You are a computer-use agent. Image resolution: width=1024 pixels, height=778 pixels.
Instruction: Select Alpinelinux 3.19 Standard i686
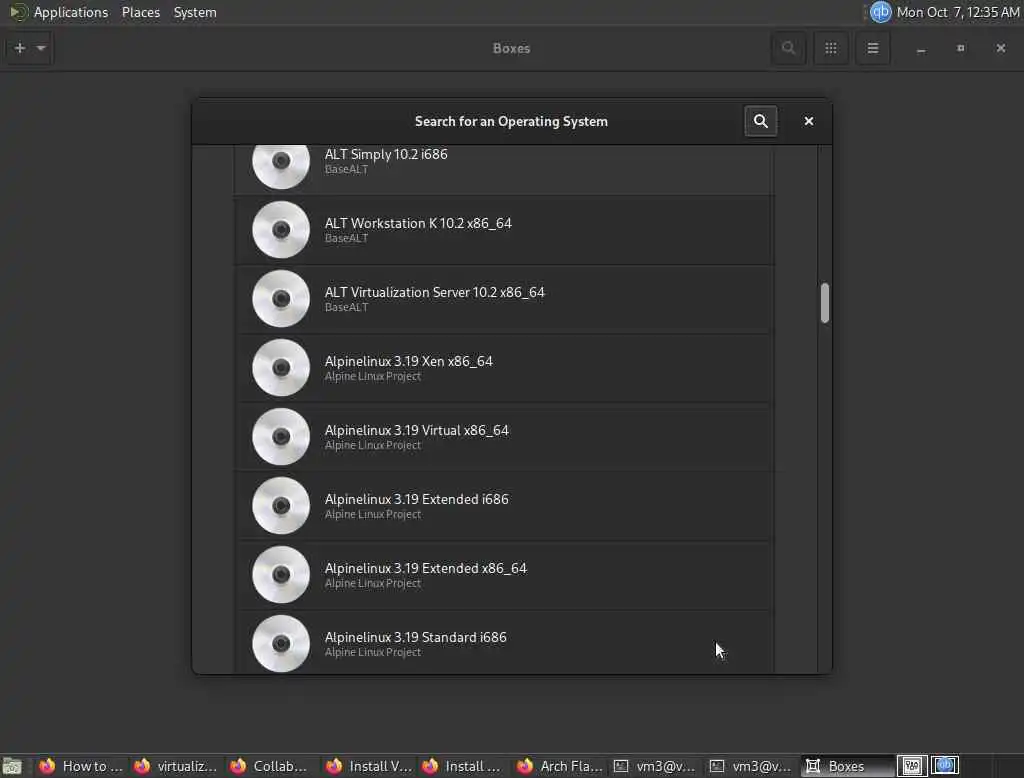[504, 642]
